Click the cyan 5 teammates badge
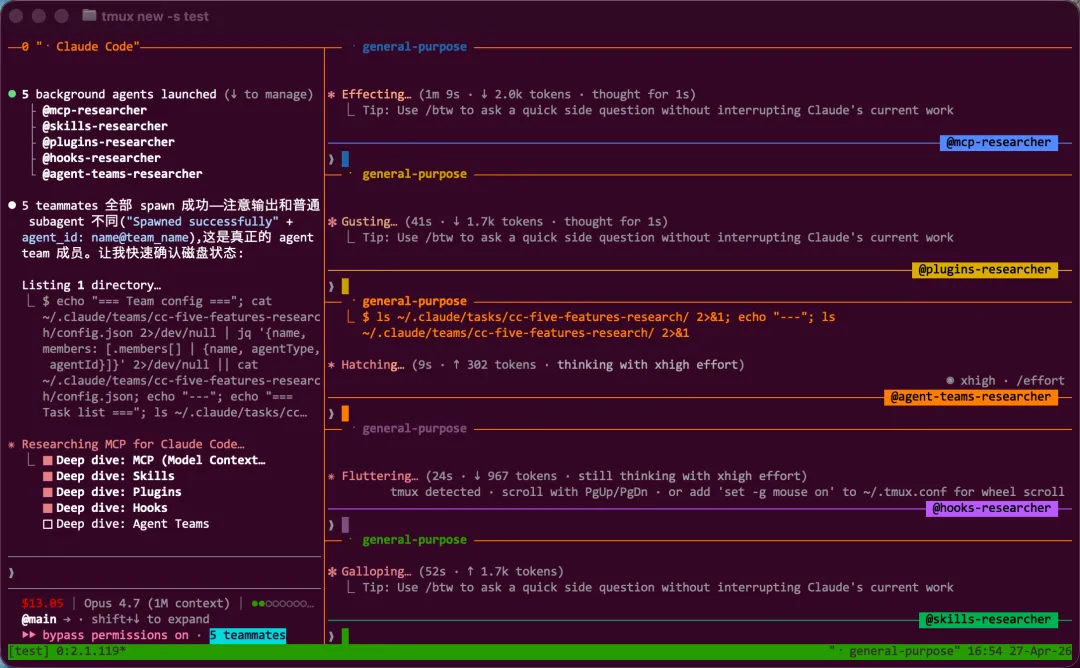 (247, 636)
